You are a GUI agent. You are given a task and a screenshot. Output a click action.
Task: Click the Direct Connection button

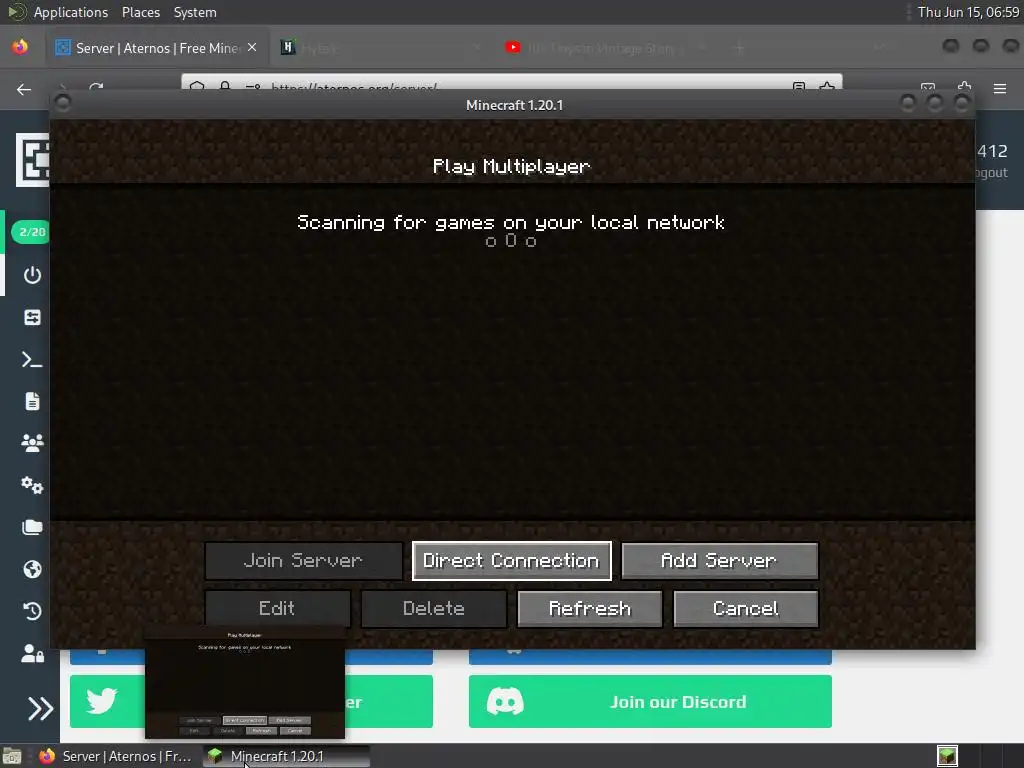click(x=511, y=560)
